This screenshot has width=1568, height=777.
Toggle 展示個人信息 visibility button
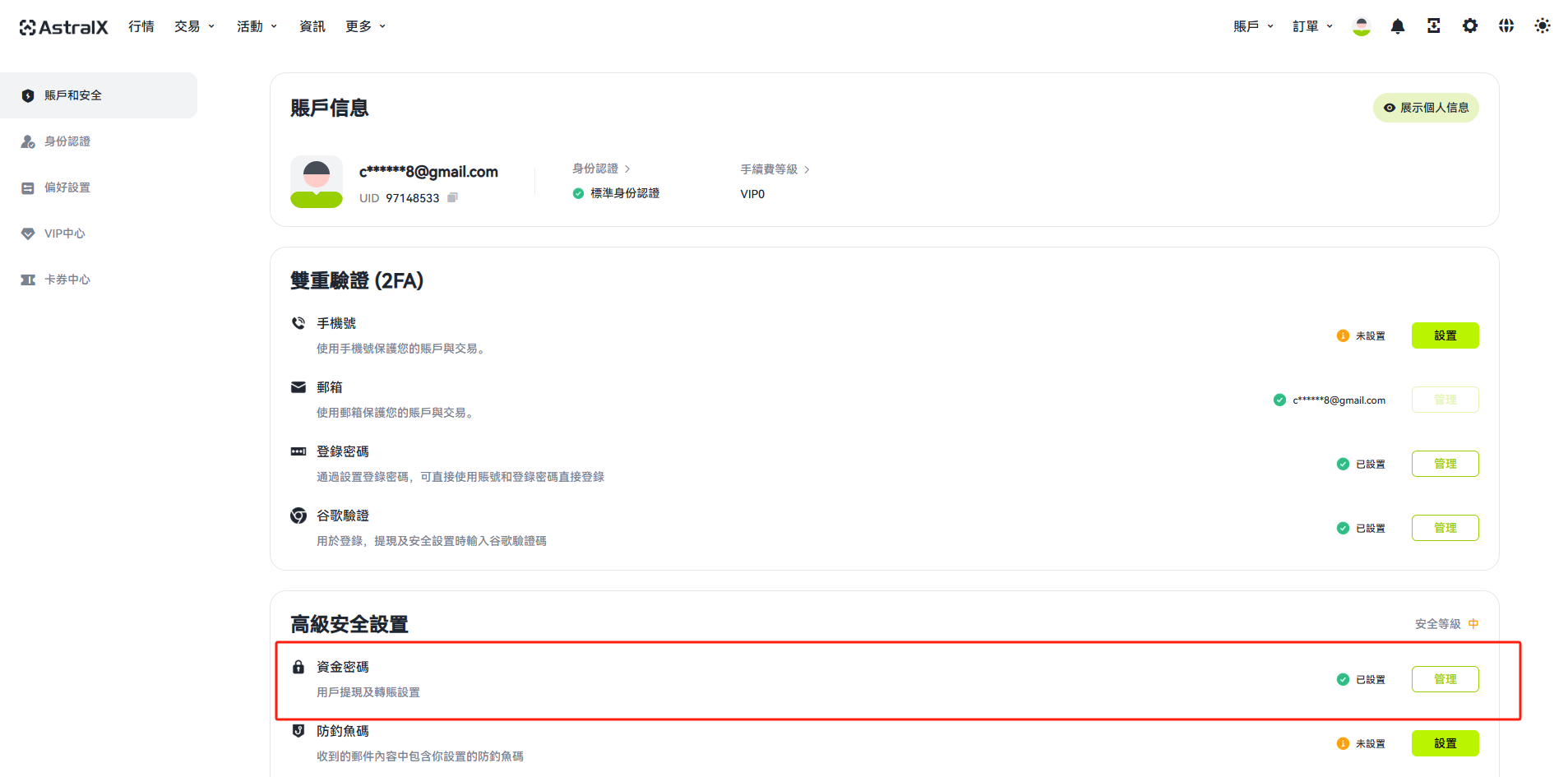[1425, 108]
